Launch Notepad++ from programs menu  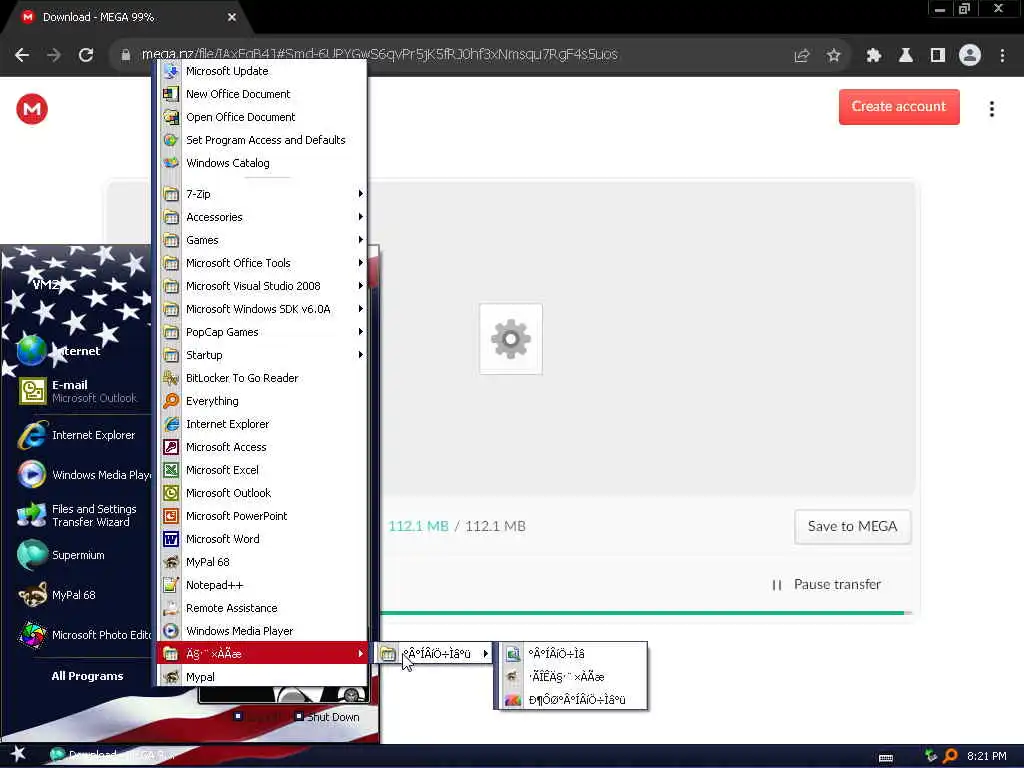[262, 585]
